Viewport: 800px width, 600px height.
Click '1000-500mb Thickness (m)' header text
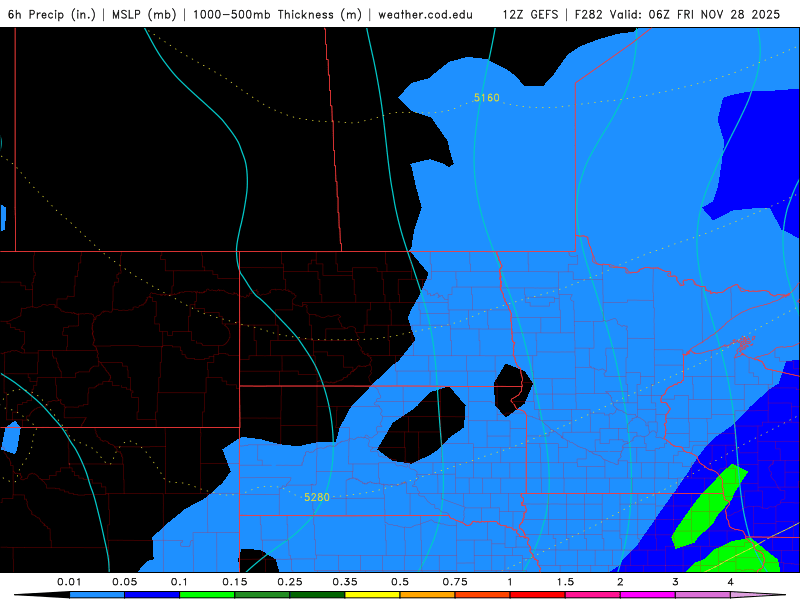point(277,14)
